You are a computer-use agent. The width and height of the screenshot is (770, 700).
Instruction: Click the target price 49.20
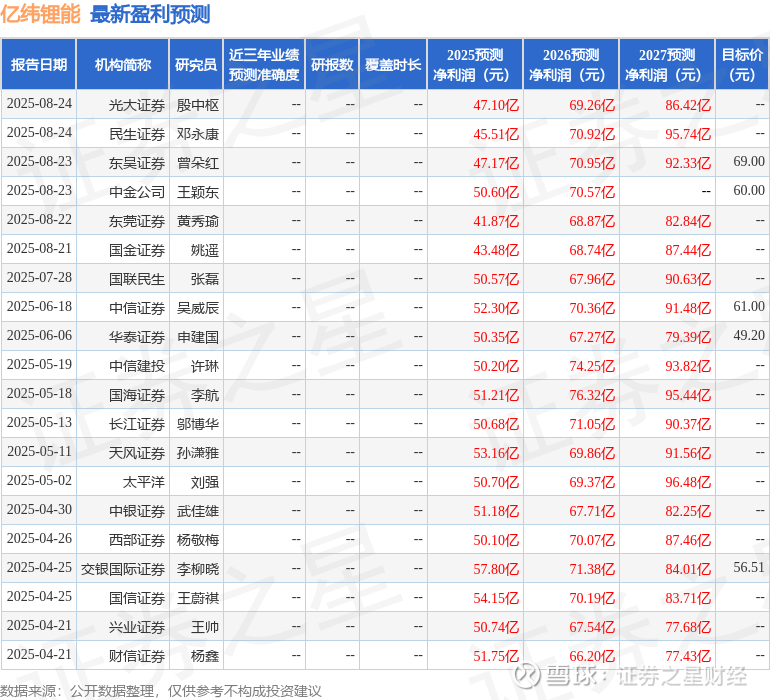coord(749,336)
